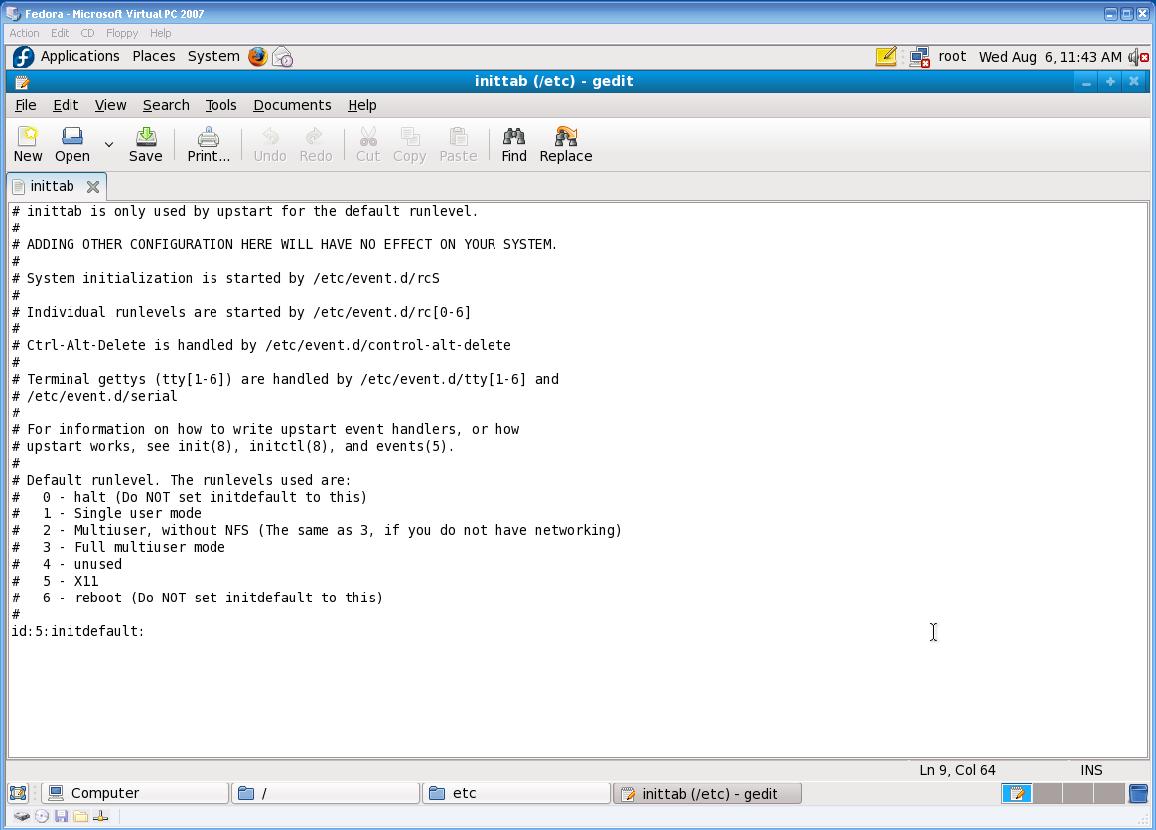Click the inittab gedit taskbar button

pyautogui.click(x=707, y=793)
